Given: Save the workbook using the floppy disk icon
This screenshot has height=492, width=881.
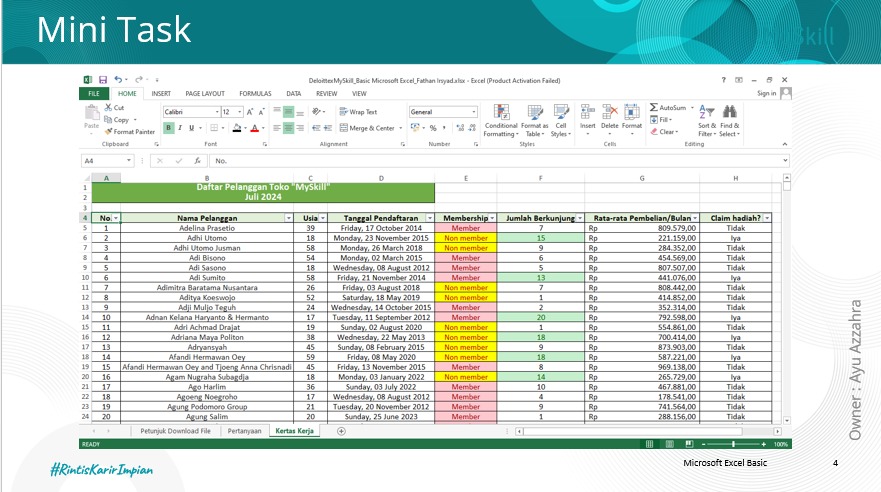Looking at the screenshot, I should 103,80.
